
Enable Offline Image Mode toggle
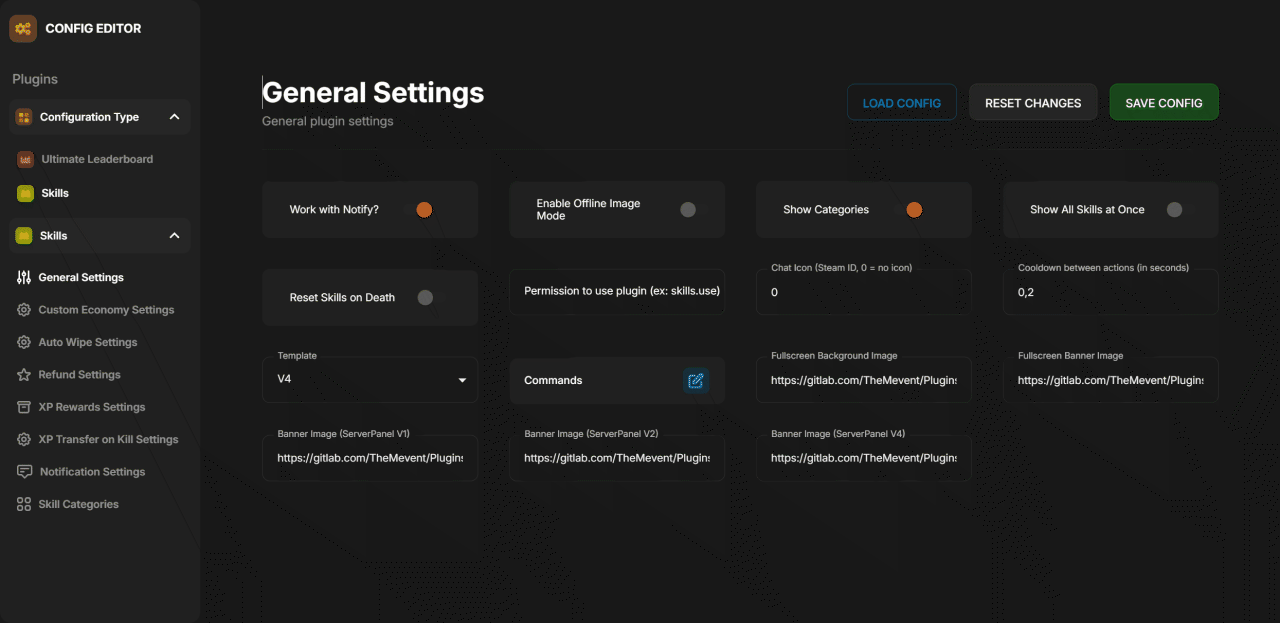pos(688,210)
